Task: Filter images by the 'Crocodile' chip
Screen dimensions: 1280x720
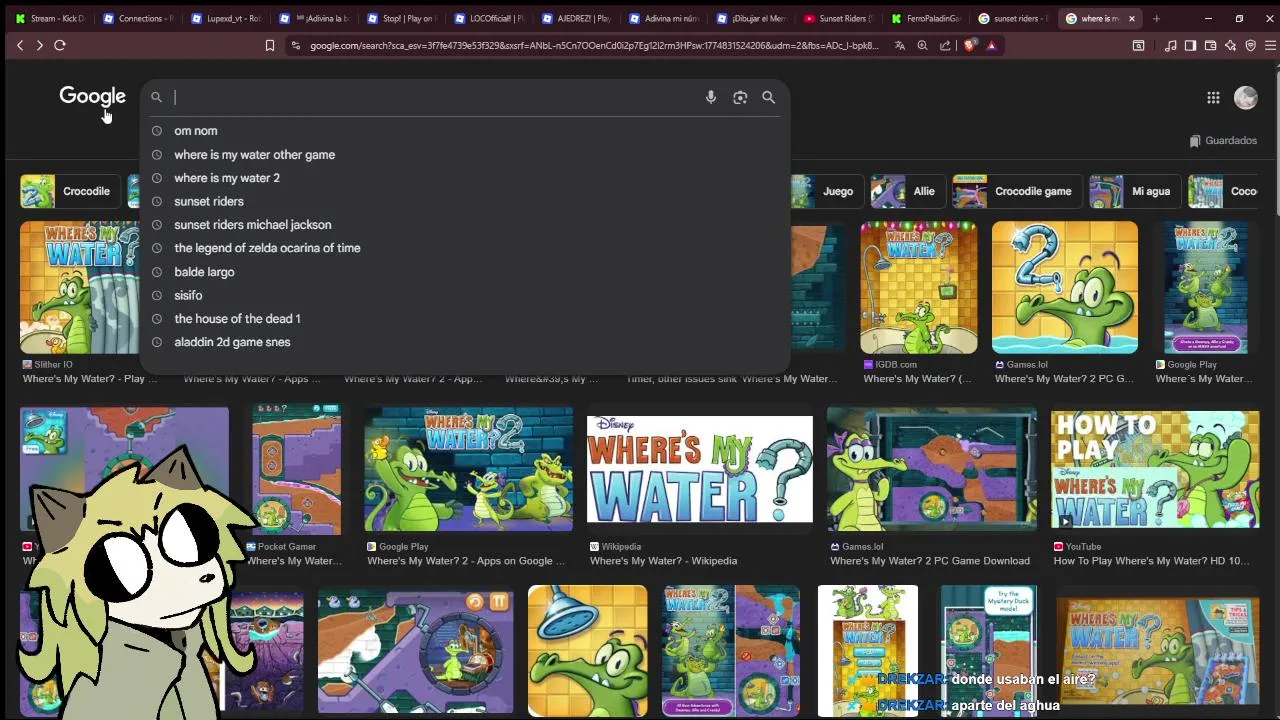Action: click(x=68, y=191)
